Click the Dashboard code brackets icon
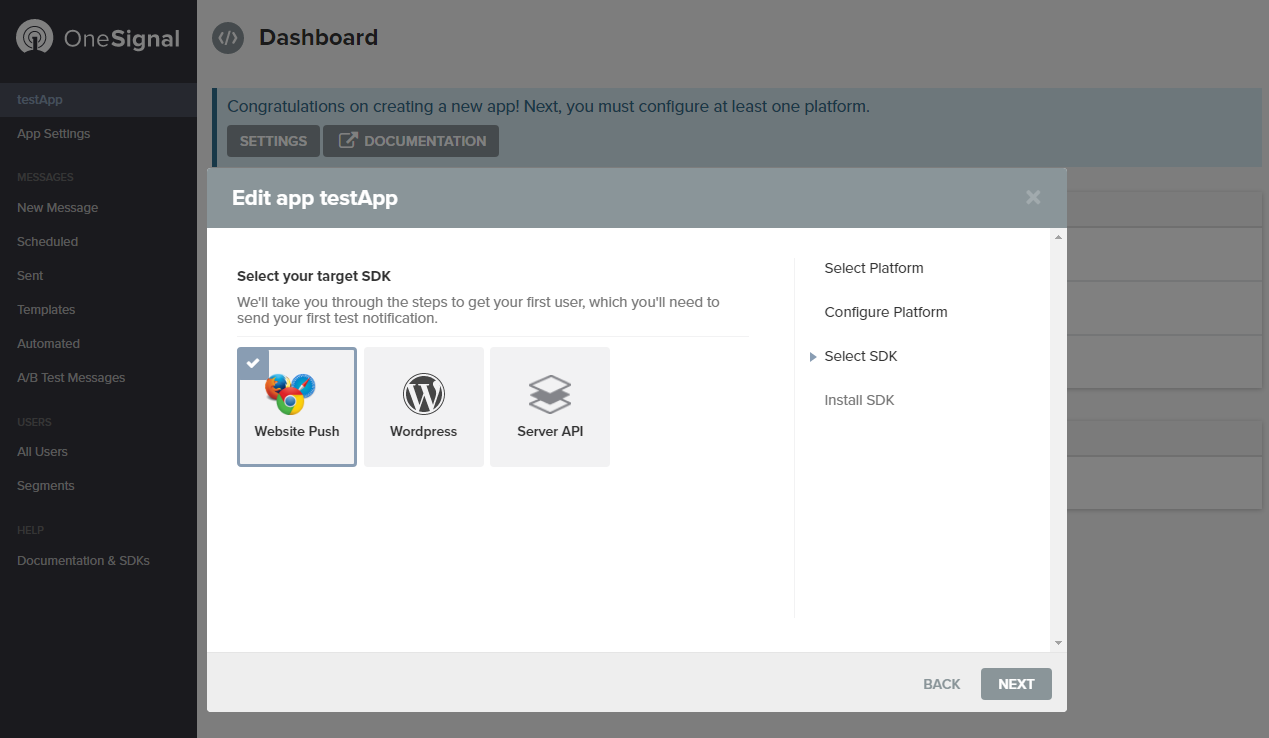This screenshot has height=738, width=1269. (x=228, y=38)
